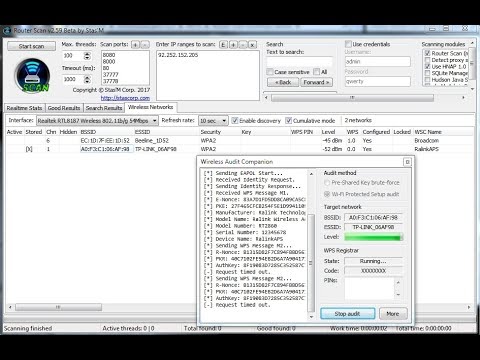Click IP range 92.252.152.205 entry
Viewport: 480px width, 360px height.
pyautogui.click(x=178, y=55)
